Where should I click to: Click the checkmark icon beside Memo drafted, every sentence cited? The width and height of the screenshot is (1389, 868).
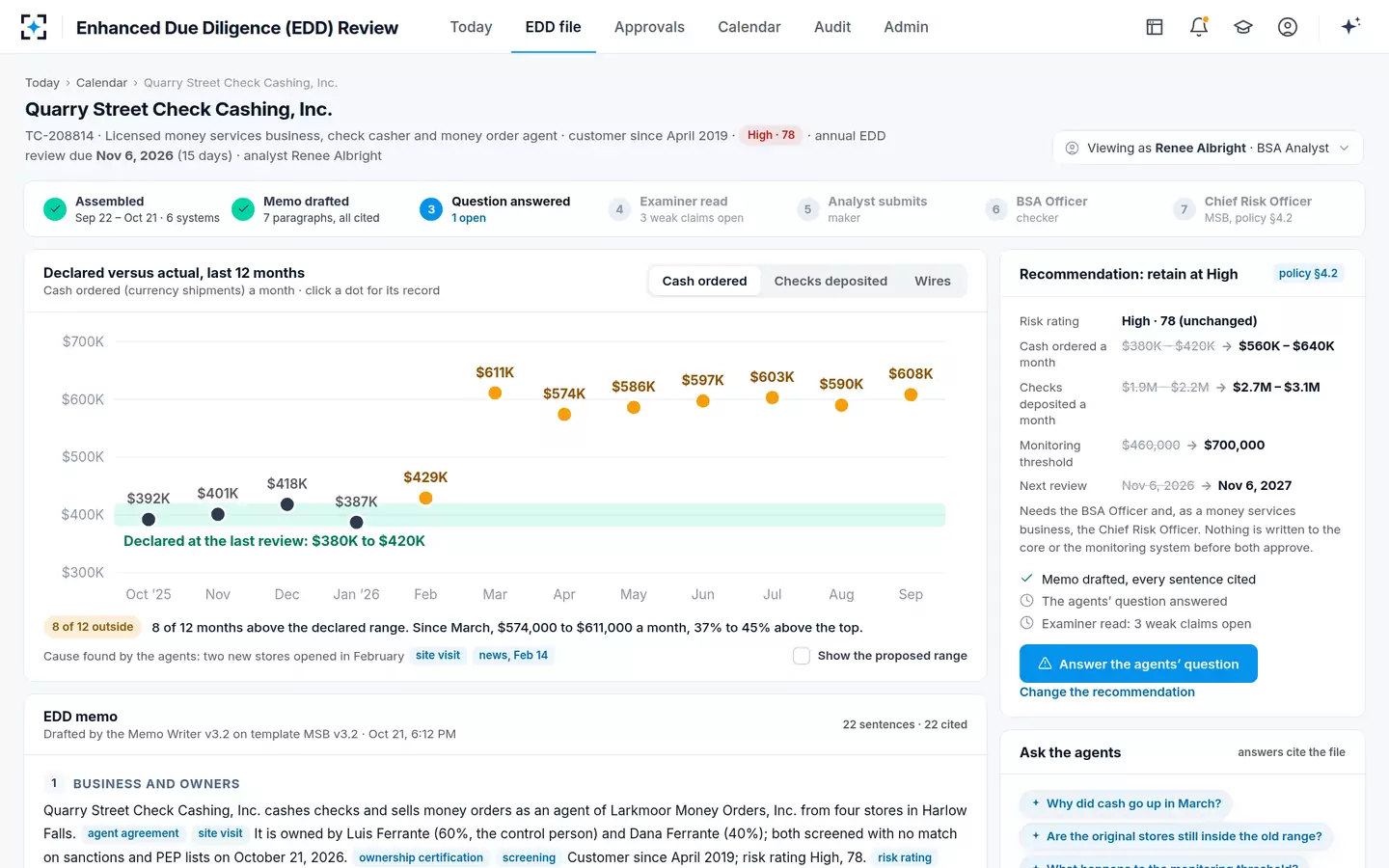coord(1027,579)
